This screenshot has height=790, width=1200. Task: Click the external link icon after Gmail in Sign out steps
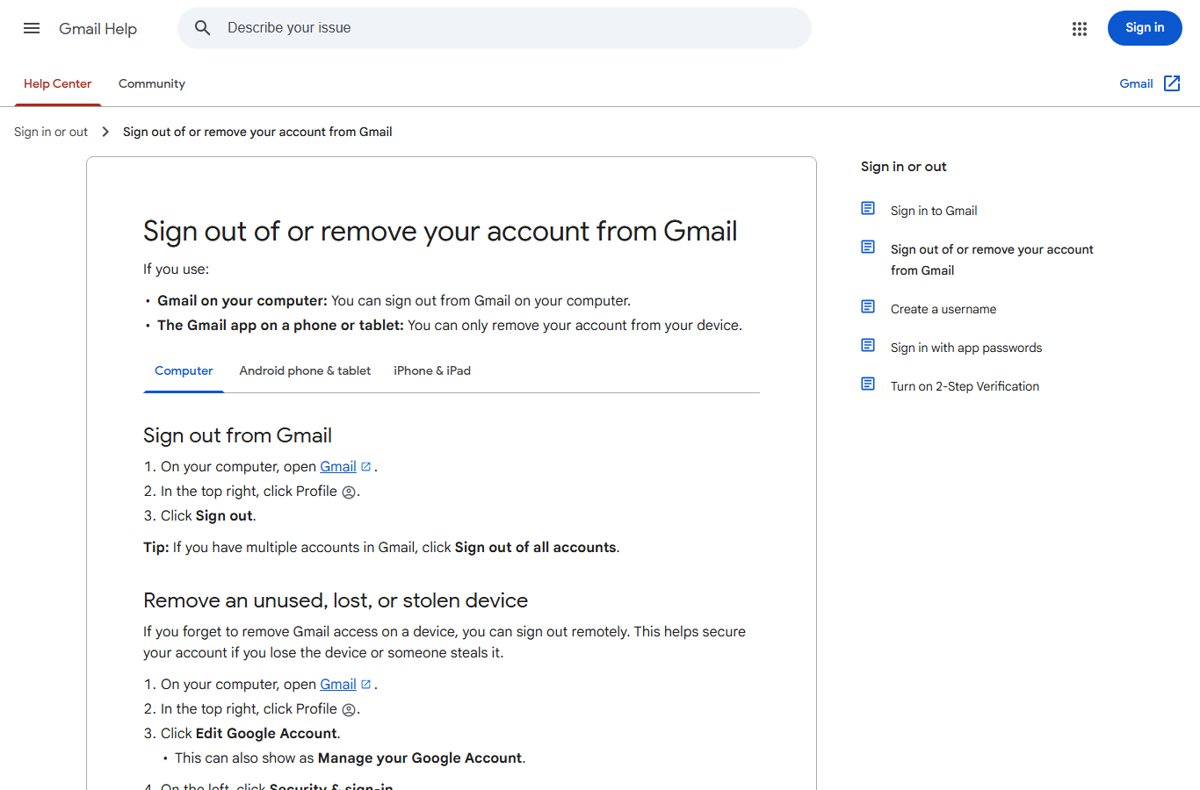pyautogui.click(x=366, y=467)
